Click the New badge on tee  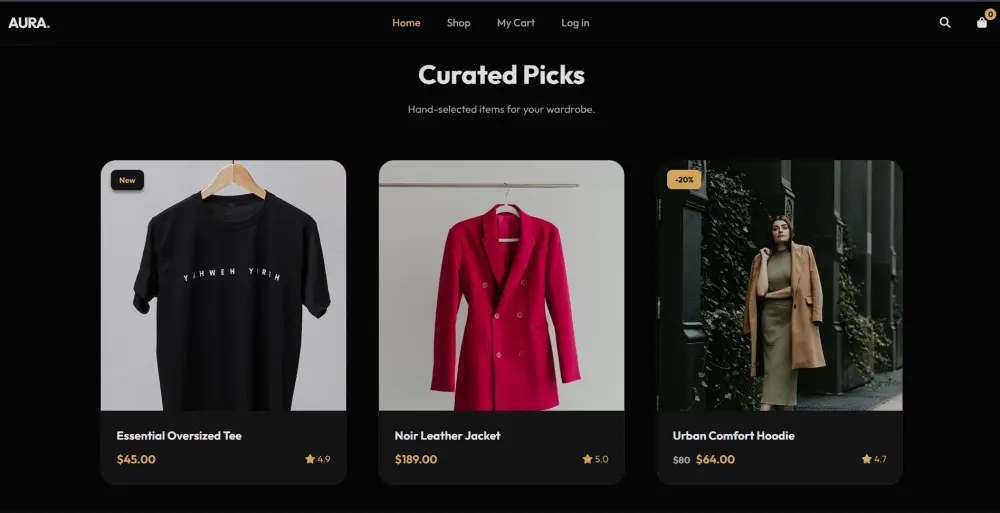(128, 180)
